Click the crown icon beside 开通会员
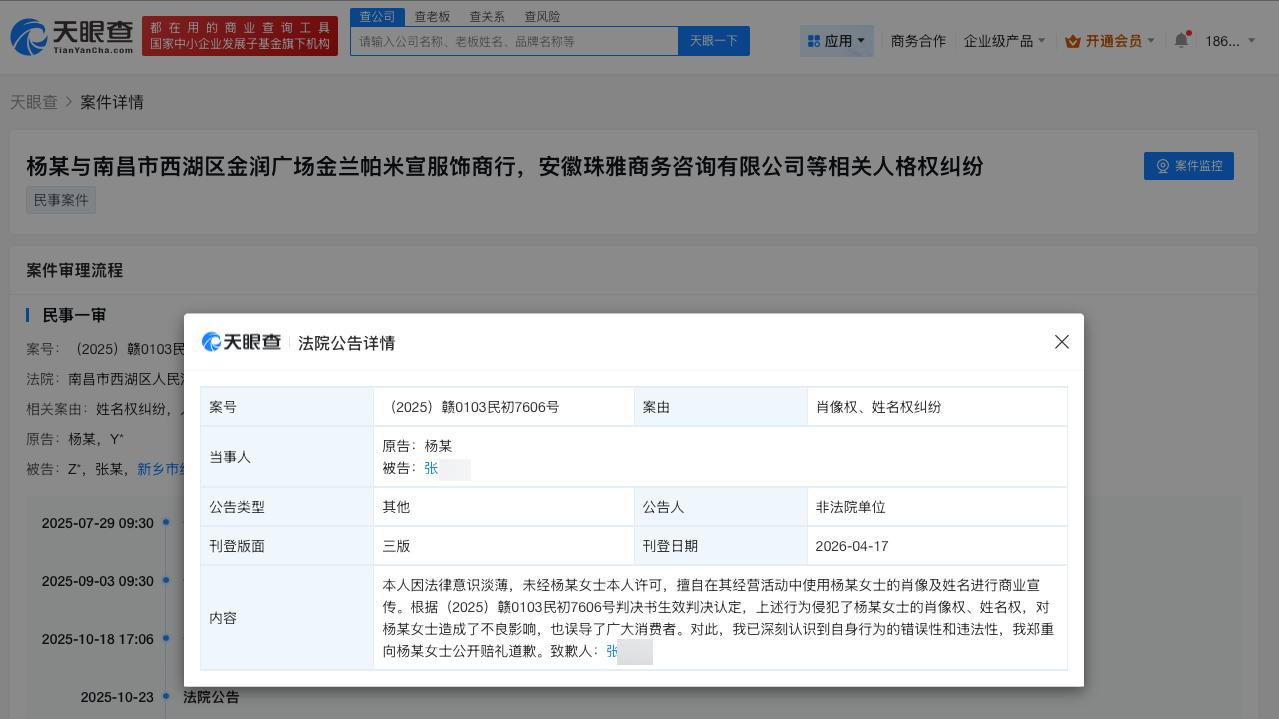 pos(1071,41)
